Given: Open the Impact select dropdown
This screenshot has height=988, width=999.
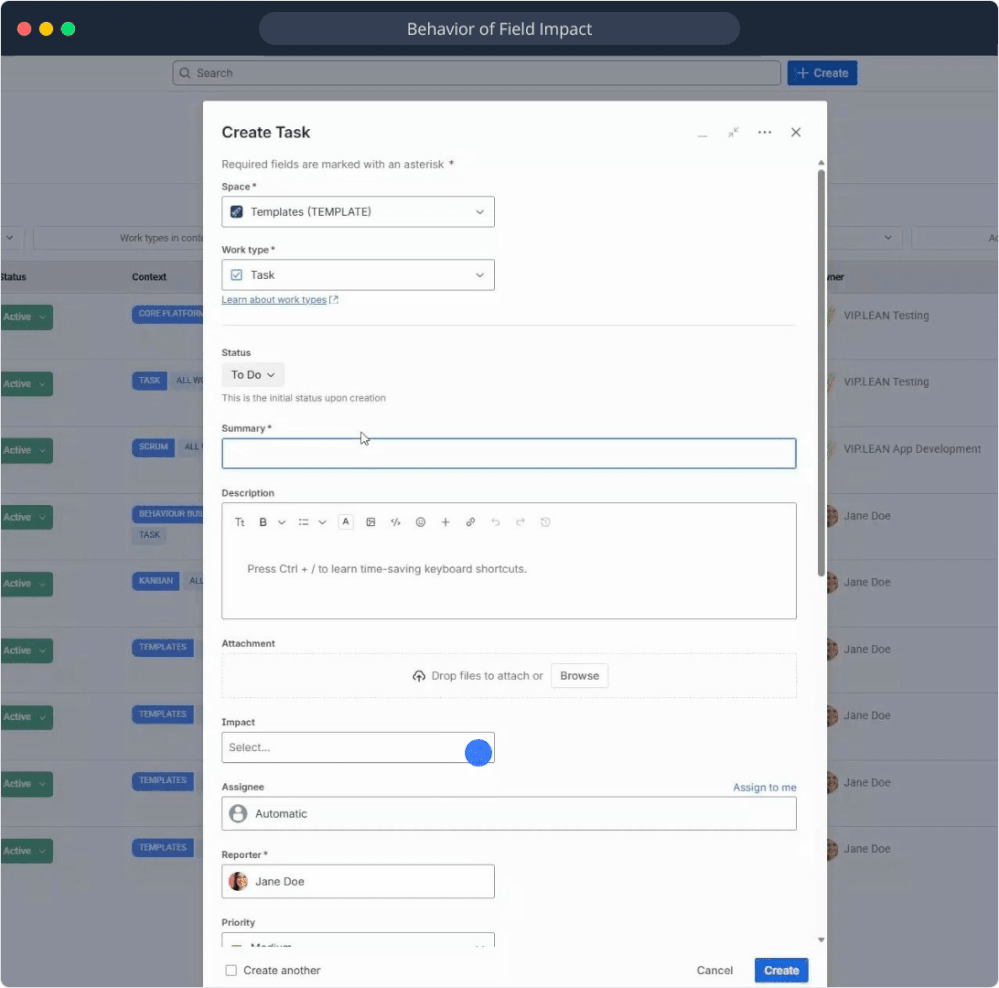Looking at the screenshot, I should 358,747.
